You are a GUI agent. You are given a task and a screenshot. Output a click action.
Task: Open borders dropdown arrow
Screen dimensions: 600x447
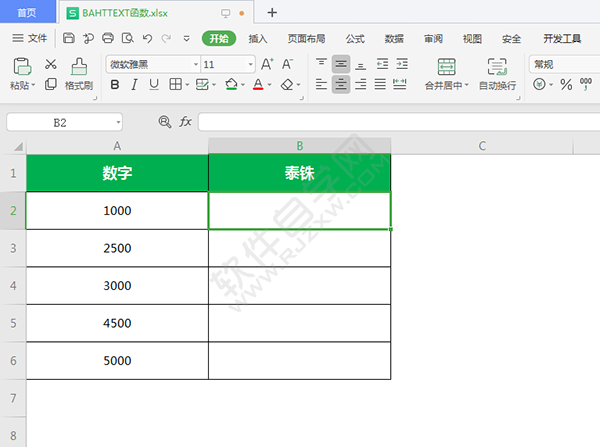187,85
